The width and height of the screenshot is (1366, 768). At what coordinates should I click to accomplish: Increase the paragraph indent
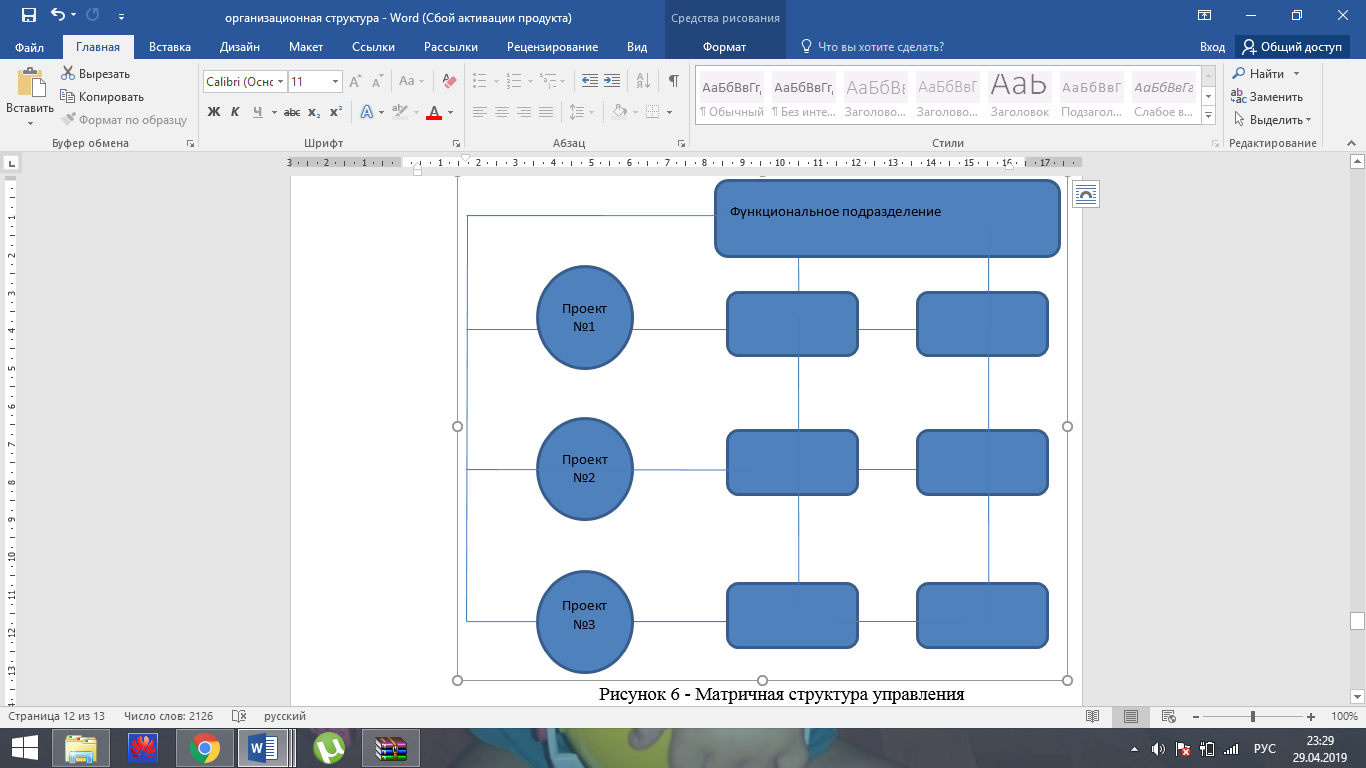[x=612, y=81]
